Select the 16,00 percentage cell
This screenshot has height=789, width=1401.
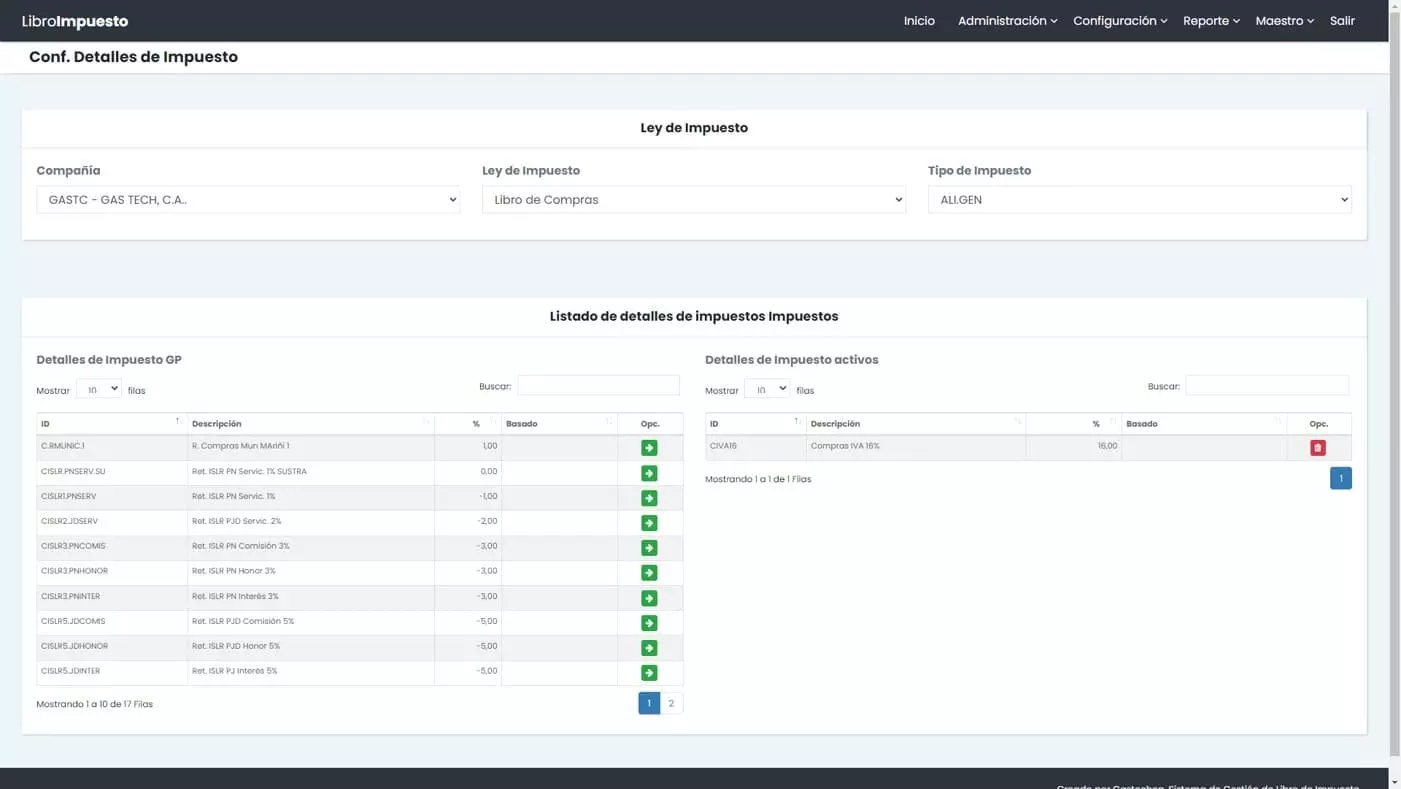click(x=1073, y=448)
